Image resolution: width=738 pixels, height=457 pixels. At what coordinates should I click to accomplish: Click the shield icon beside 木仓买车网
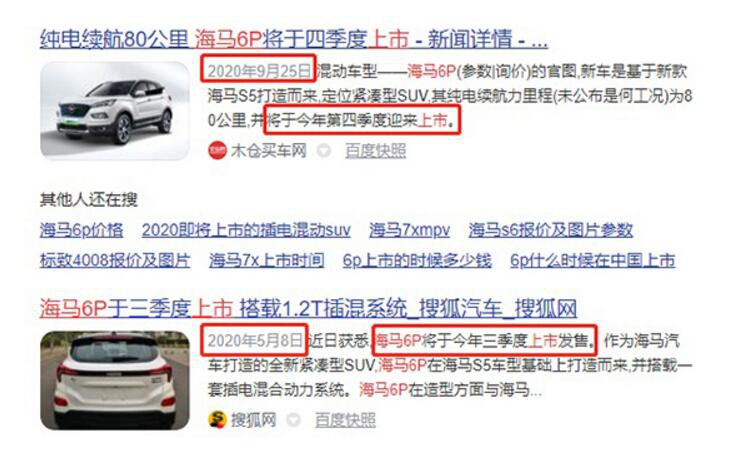324,151
